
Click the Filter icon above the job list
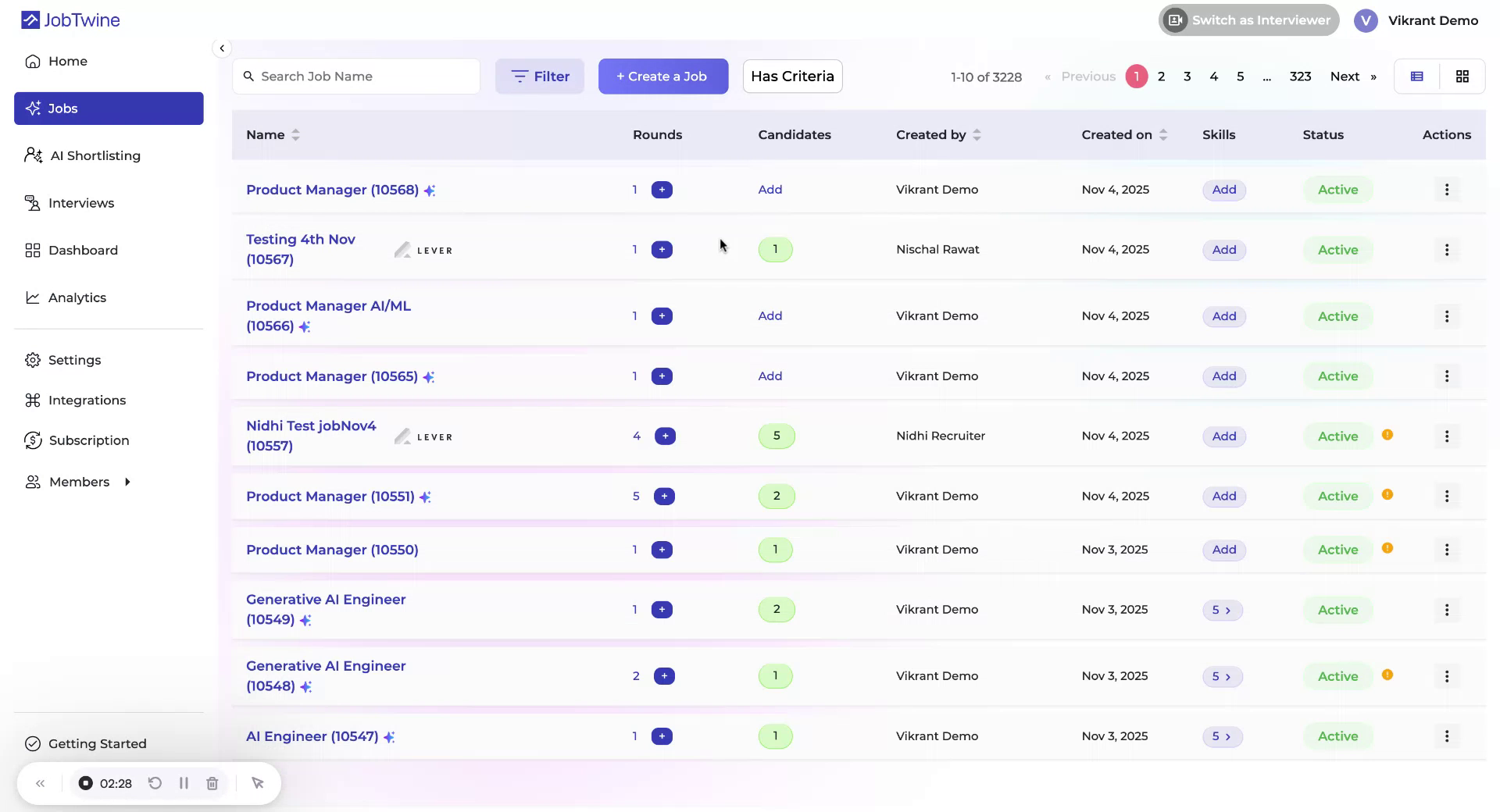click(519, 76)
